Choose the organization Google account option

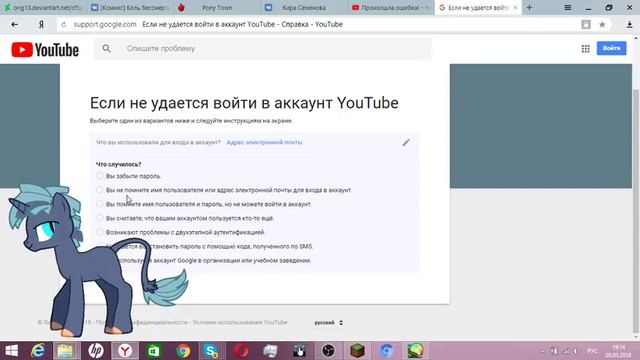point(208,260)
